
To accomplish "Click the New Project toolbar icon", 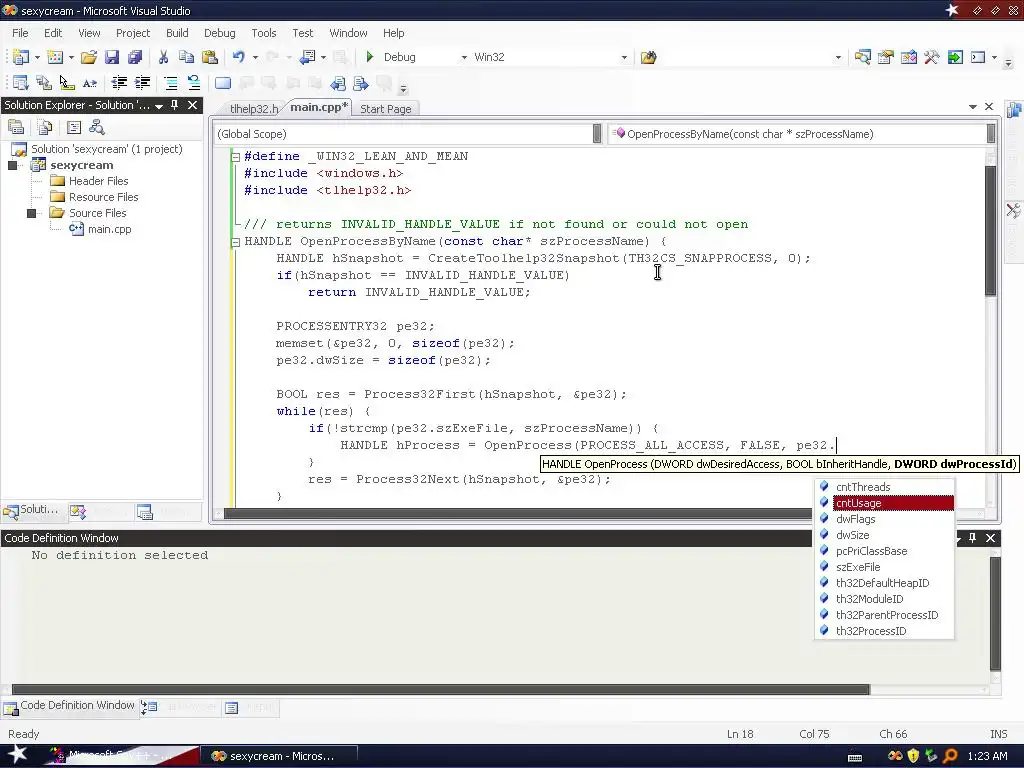I will pos(20,57).
